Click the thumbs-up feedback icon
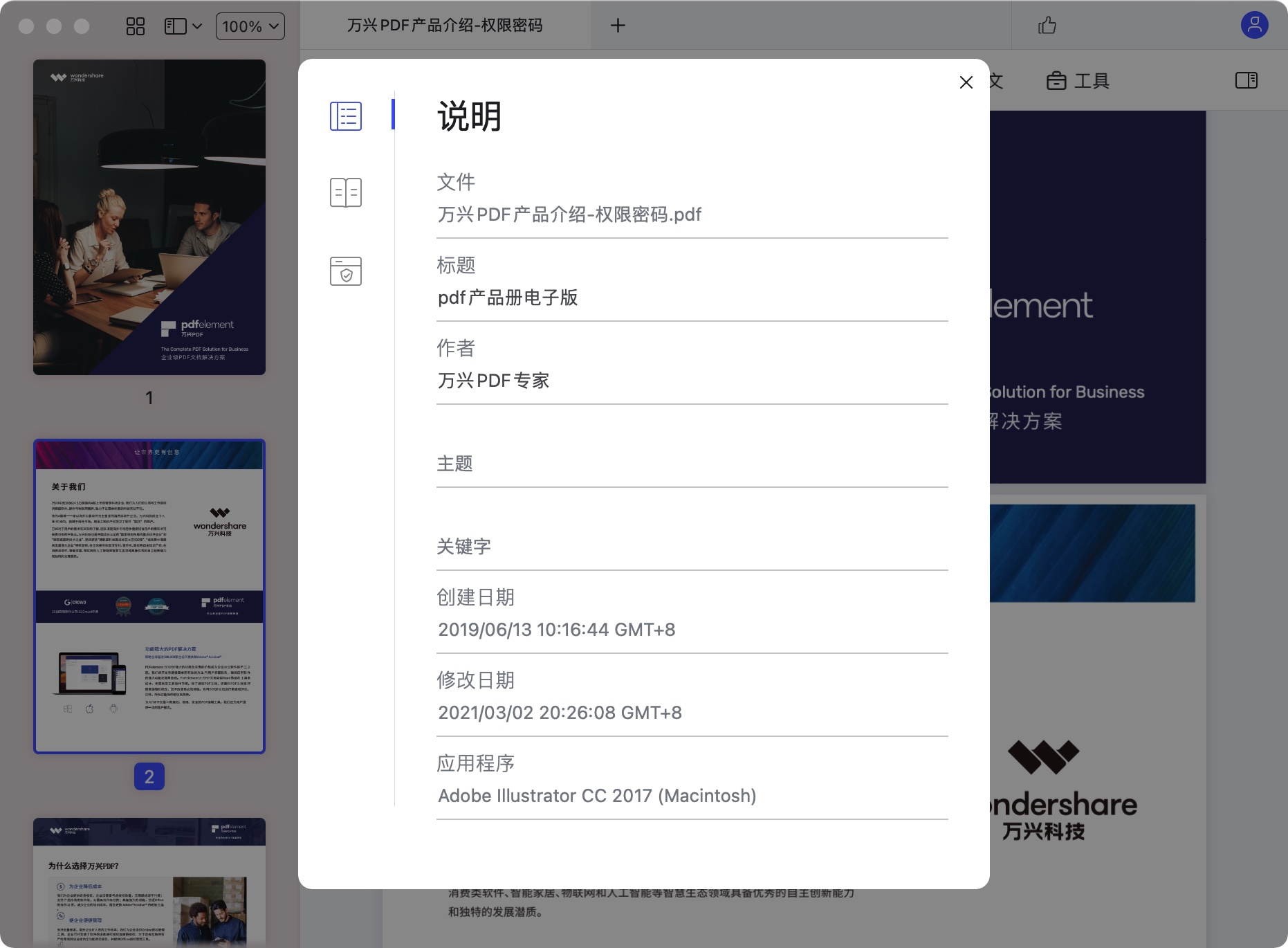The image size is (1288, 948). (x=1047, y=26)
